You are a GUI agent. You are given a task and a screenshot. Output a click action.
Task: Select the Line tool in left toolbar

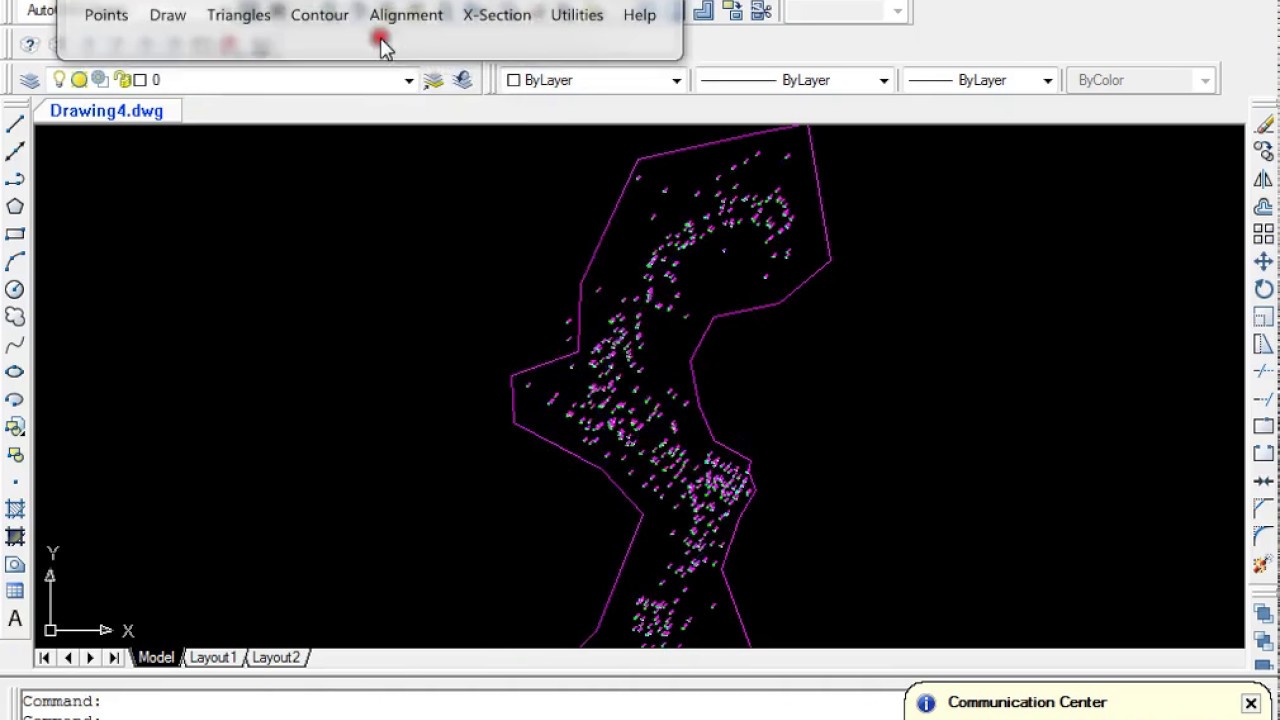pyautogui.click(x=15, y=124)
